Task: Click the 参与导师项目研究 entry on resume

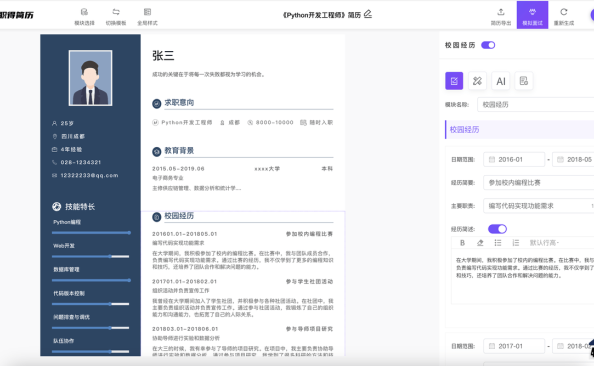Action: click(309, 329)
